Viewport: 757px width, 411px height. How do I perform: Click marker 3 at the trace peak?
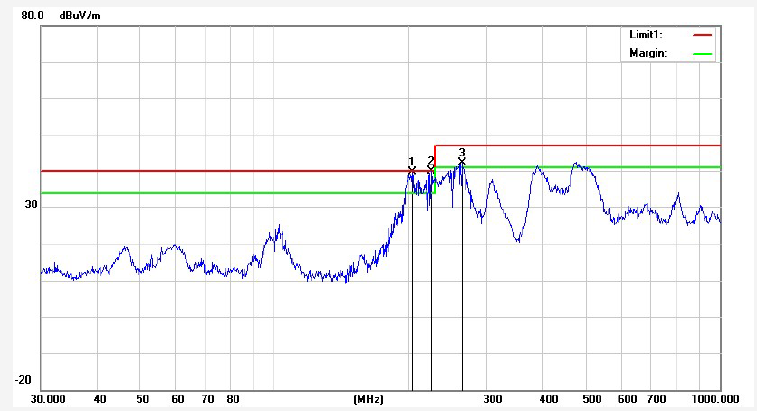coord(462,157)
